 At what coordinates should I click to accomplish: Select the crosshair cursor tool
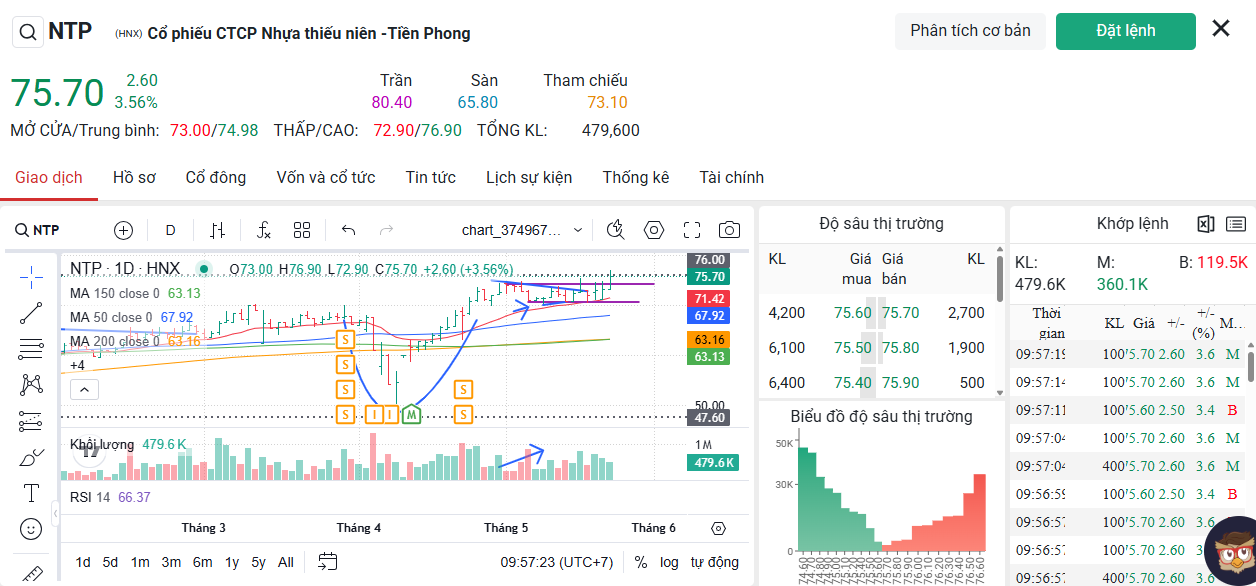[x=31, y=276]
